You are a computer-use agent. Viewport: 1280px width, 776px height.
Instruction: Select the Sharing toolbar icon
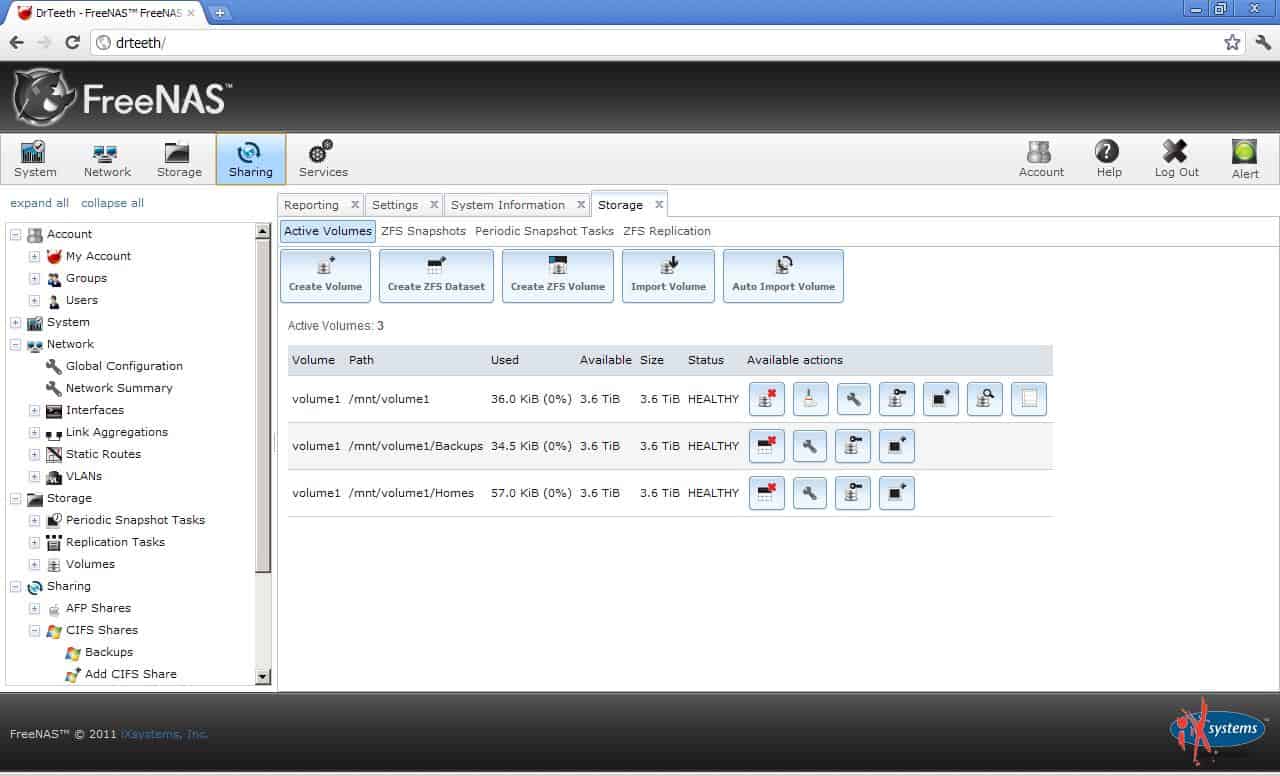tap(250, 159)
